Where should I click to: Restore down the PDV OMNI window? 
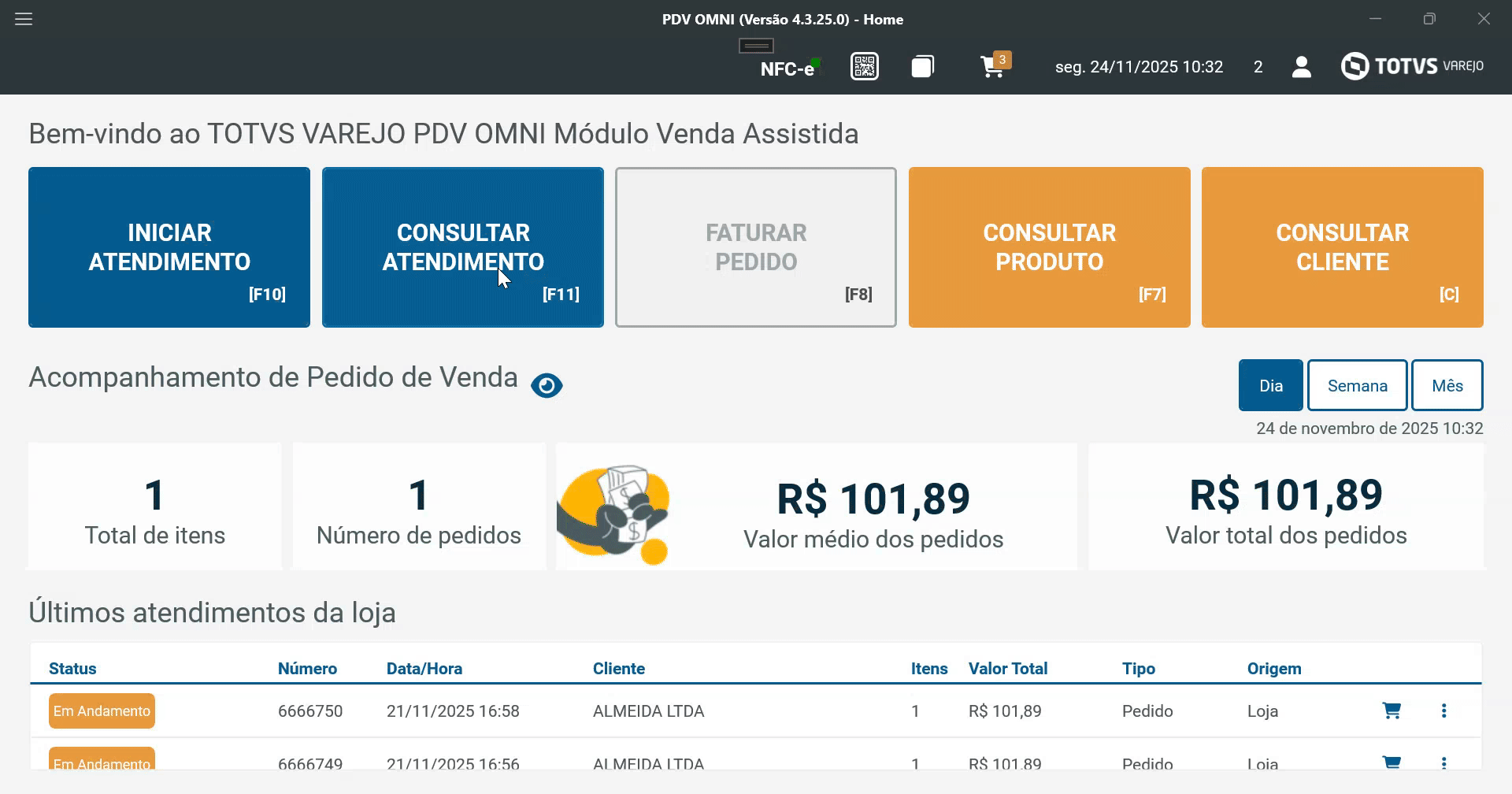(x=1429, y=19)
